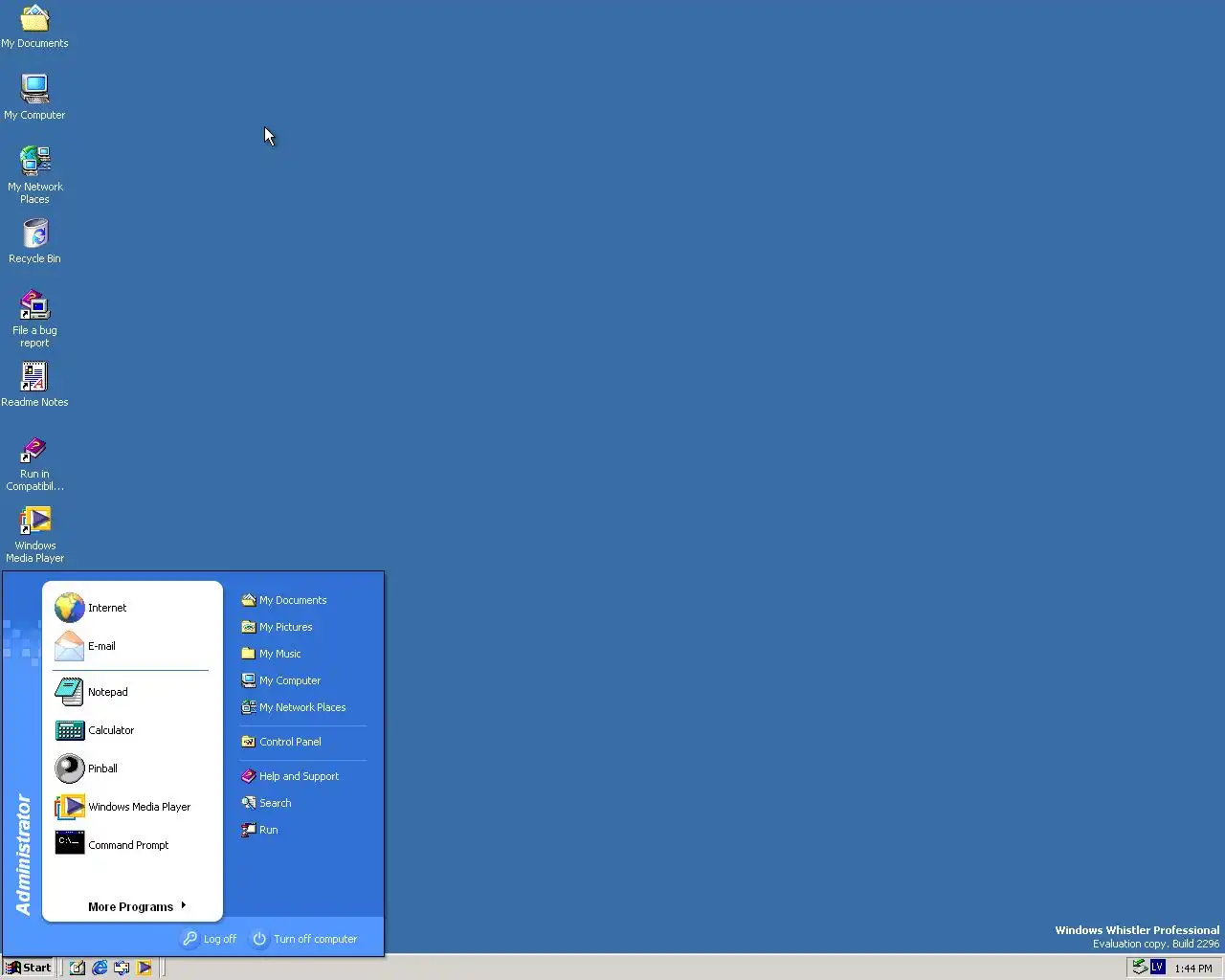
Task: Launch Notepad from the Start menu
Action: [x=130, y=692]
